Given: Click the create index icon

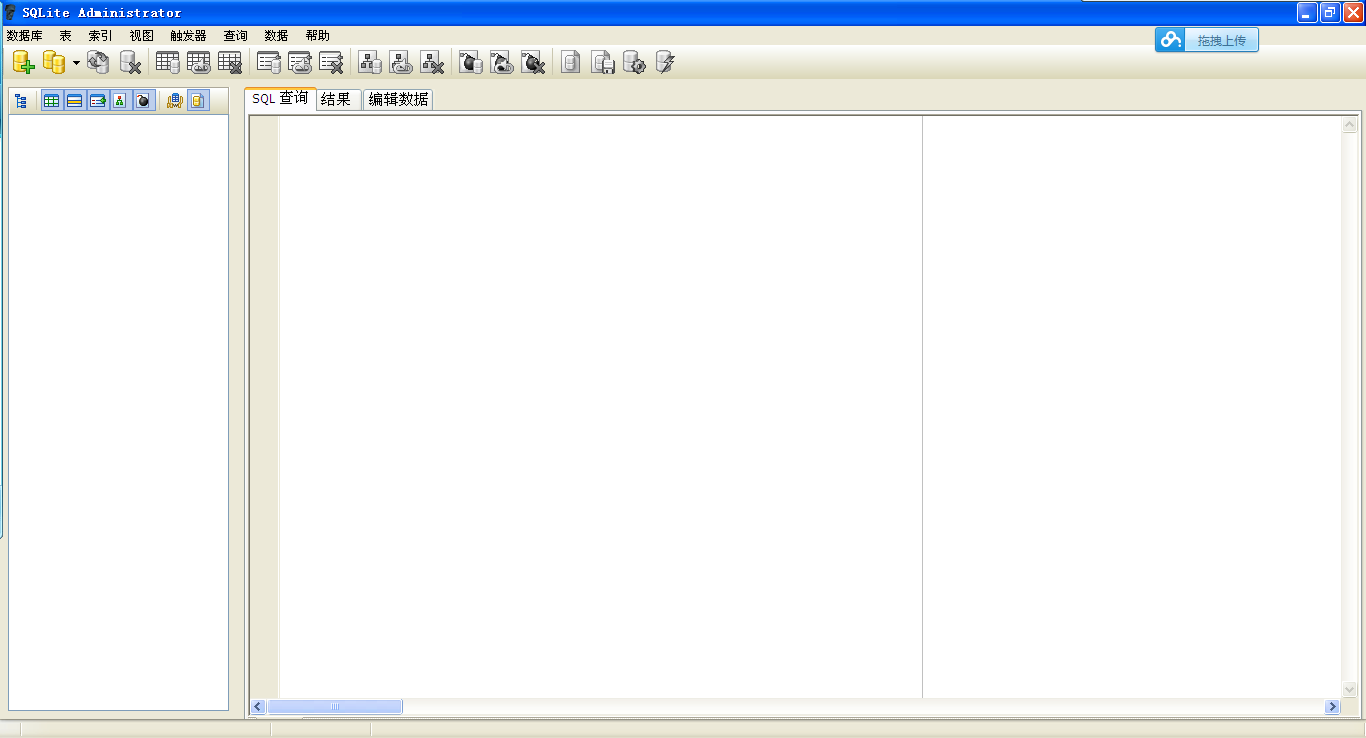Looking at the screenshot, I should point(269,62).
